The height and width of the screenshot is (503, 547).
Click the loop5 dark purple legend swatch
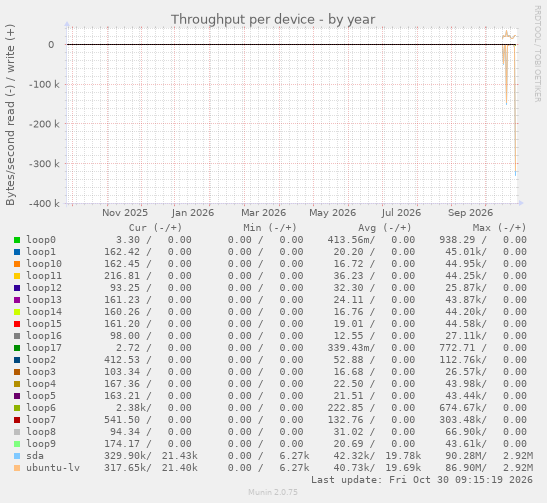(17, 396)
